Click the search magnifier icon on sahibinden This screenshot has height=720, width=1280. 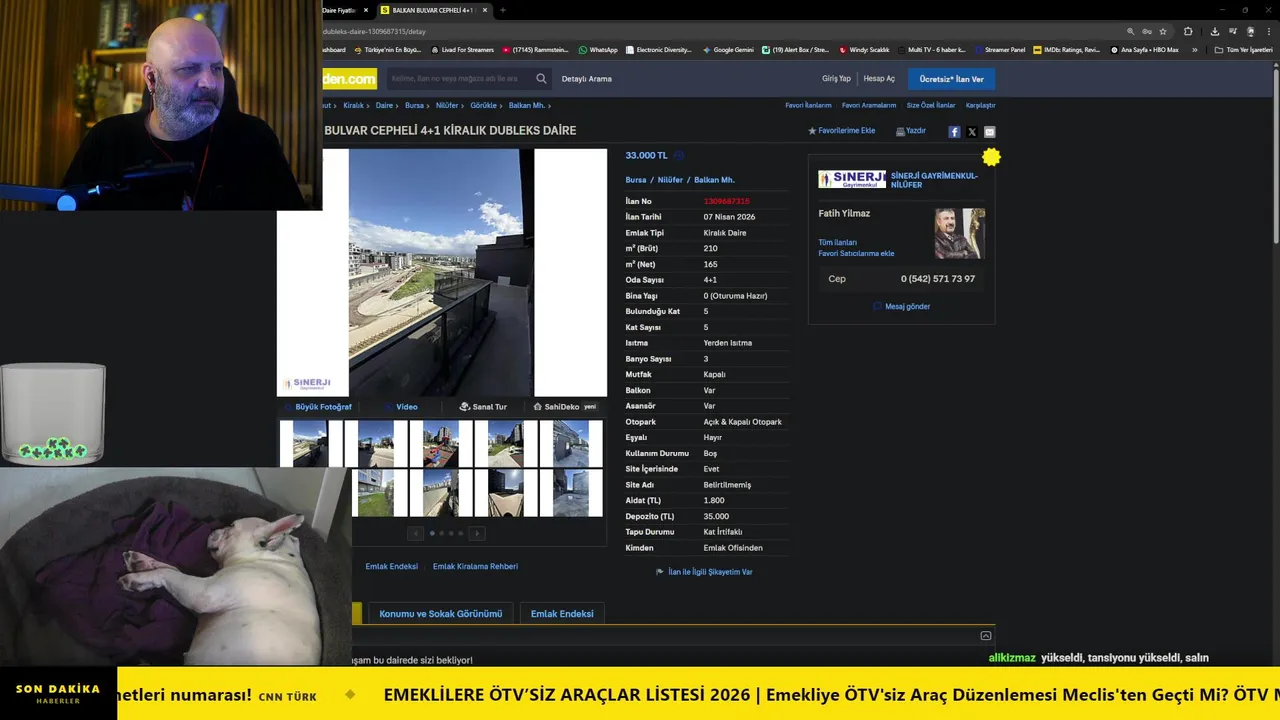pos(541,78)
